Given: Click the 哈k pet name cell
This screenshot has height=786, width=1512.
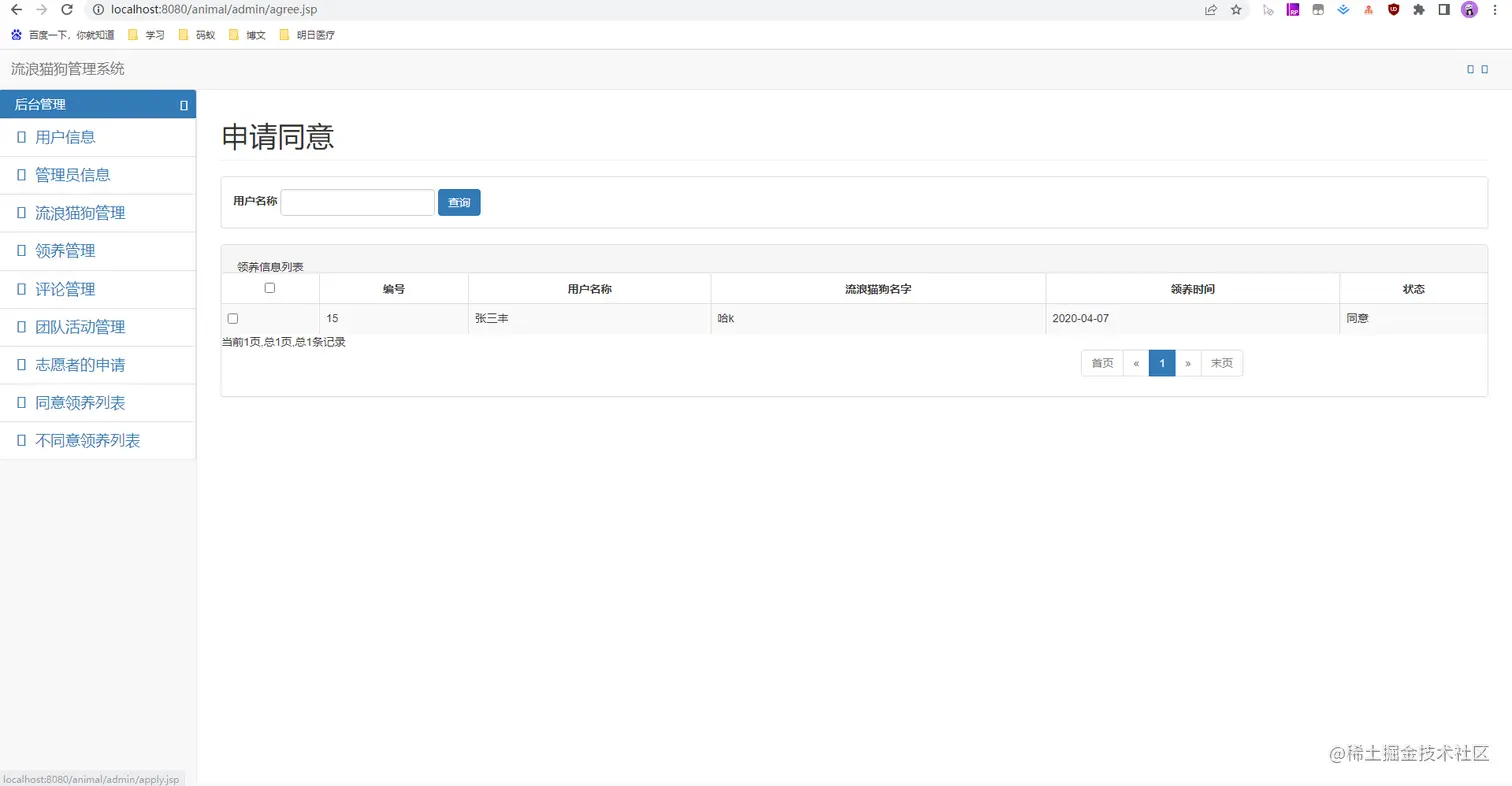Looking at the screenshot, I should click(x=878, y=319).
